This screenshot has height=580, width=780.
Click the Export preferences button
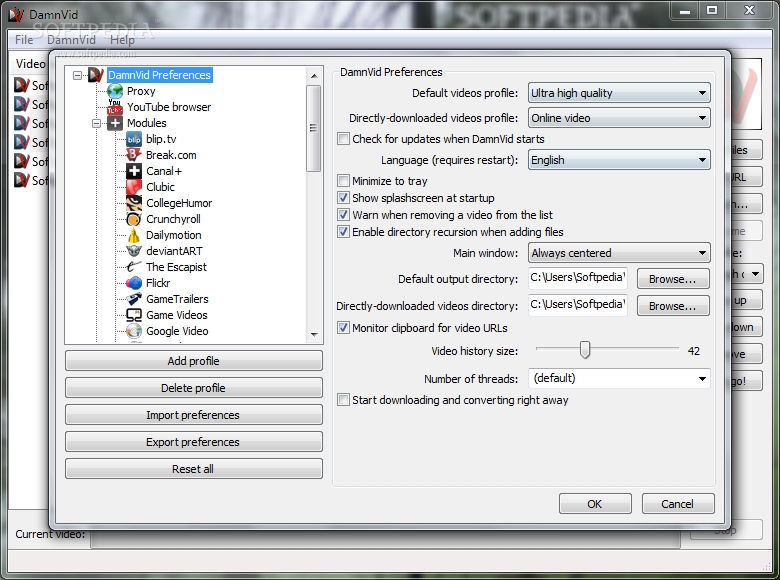click(194, 442)
